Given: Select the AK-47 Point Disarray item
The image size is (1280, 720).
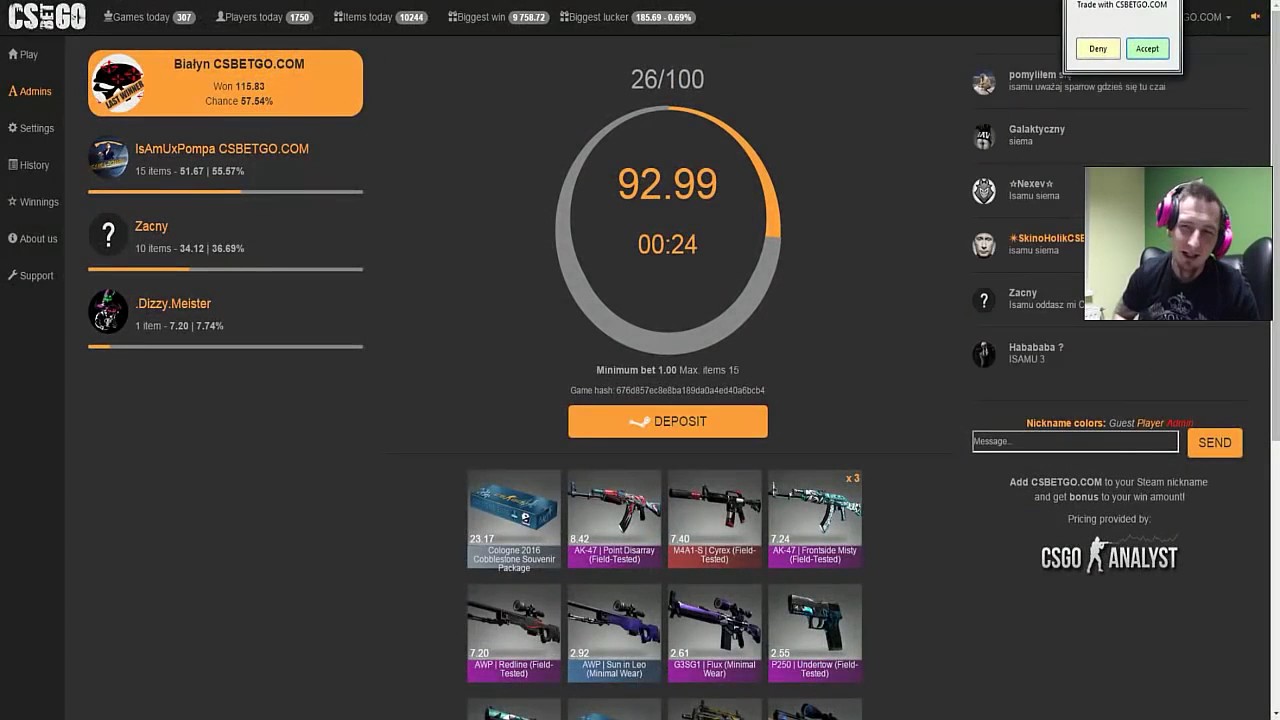Looking at the screenshot, I should (x=614, y=519).
